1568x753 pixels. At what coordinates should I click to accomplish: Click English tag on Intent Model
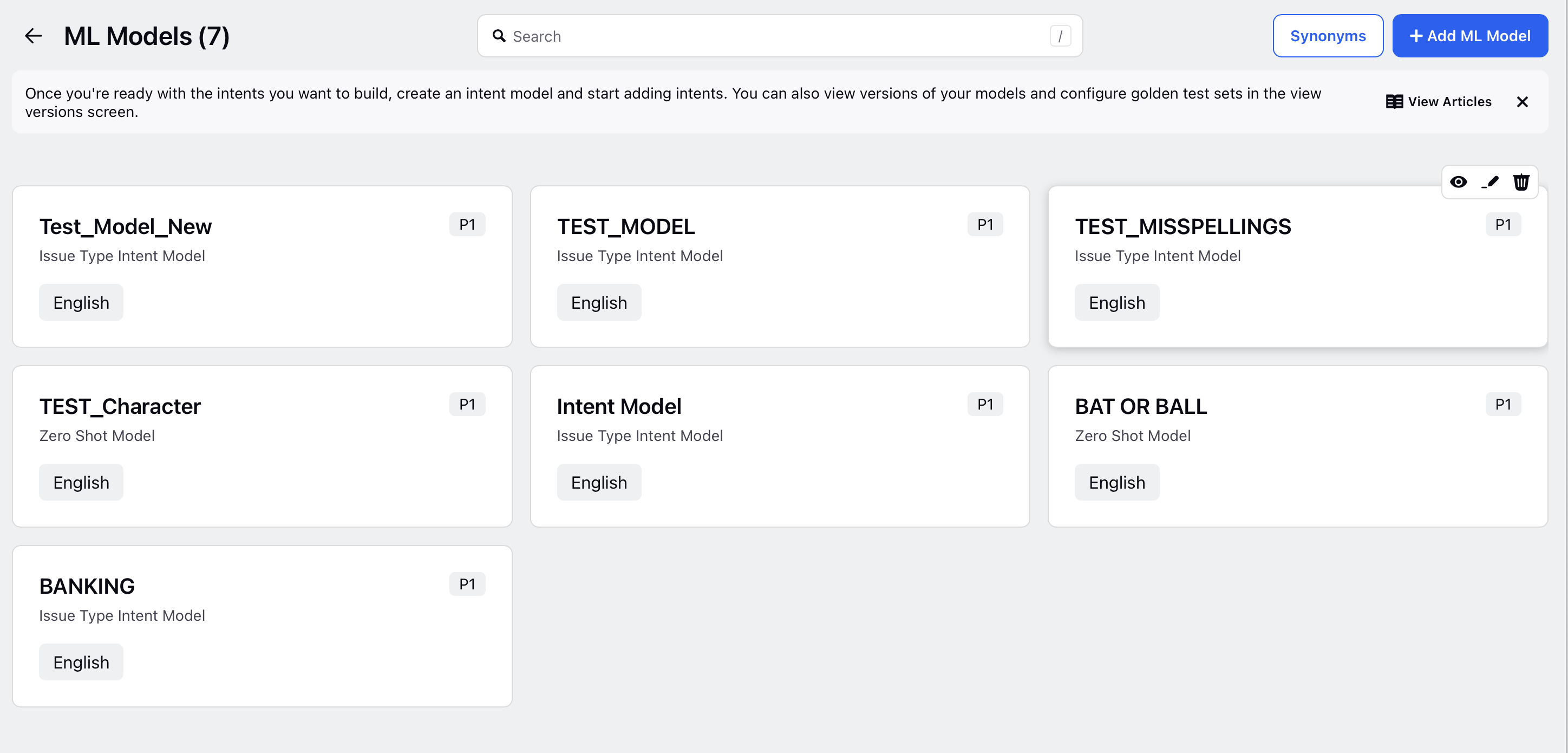pos(599,482)
